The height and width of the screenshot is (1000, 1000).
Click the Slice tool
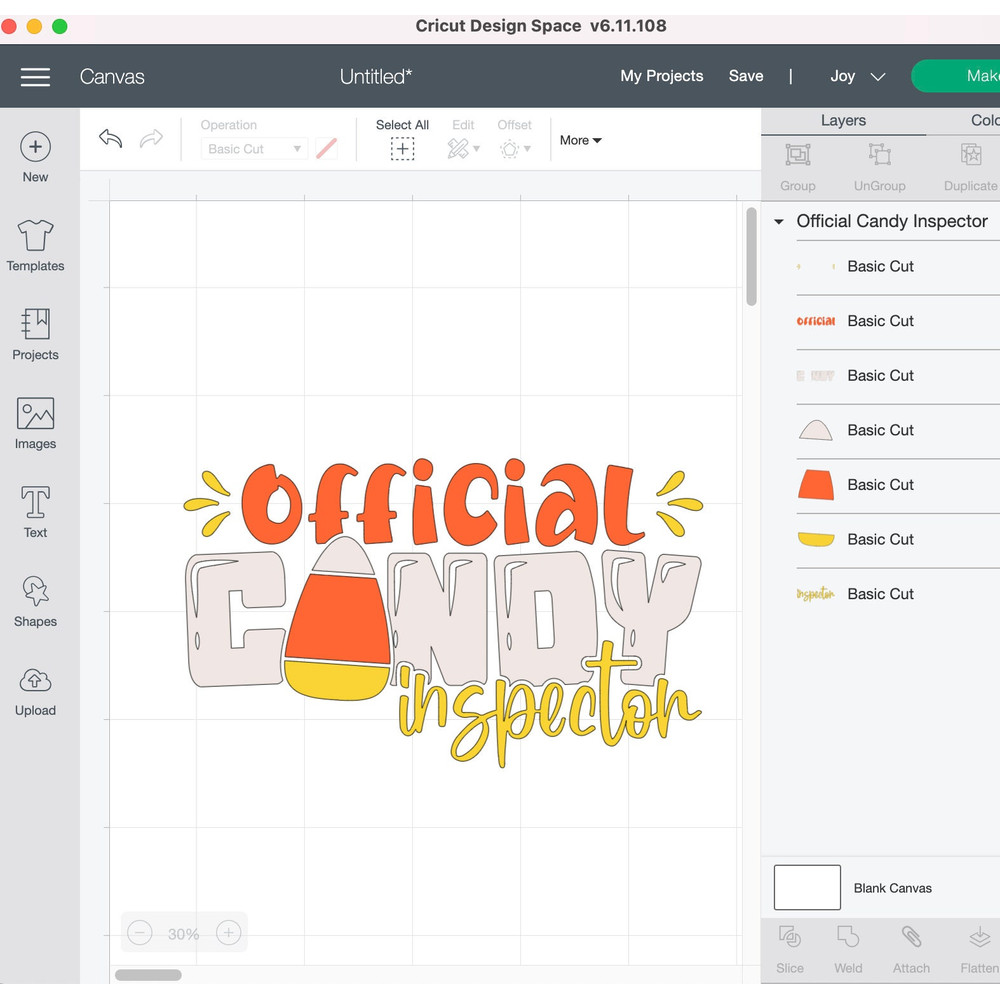pos(790,948)
